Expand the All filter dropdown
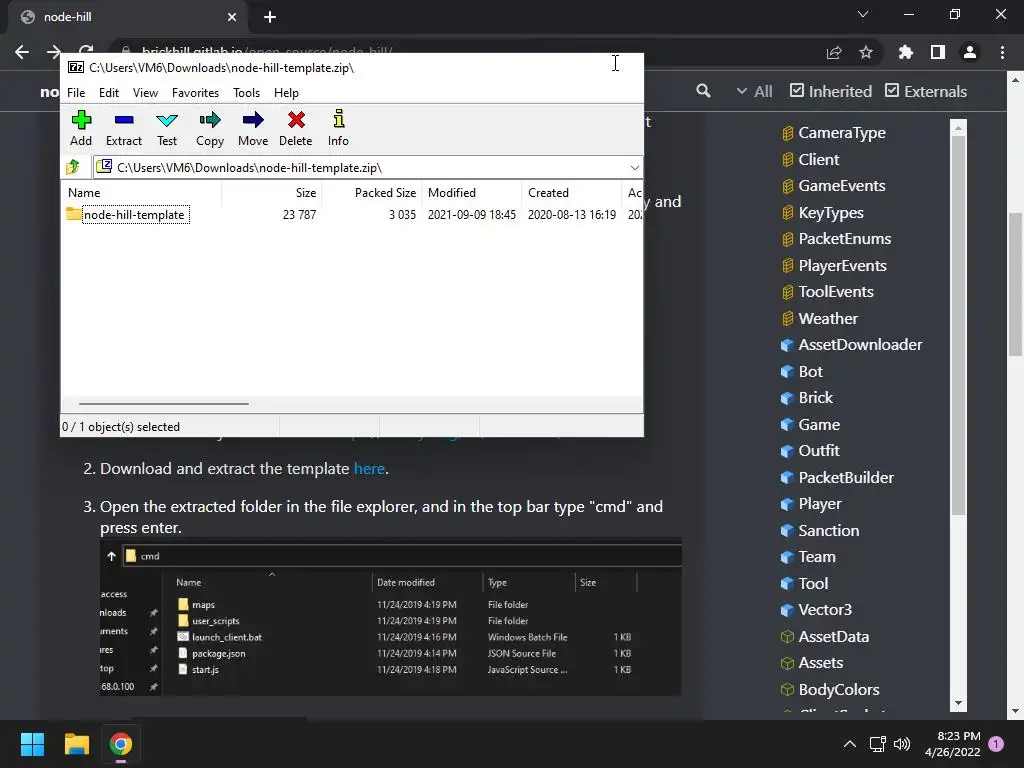This screenshot has width=1024, height=768. click(754, 91)
